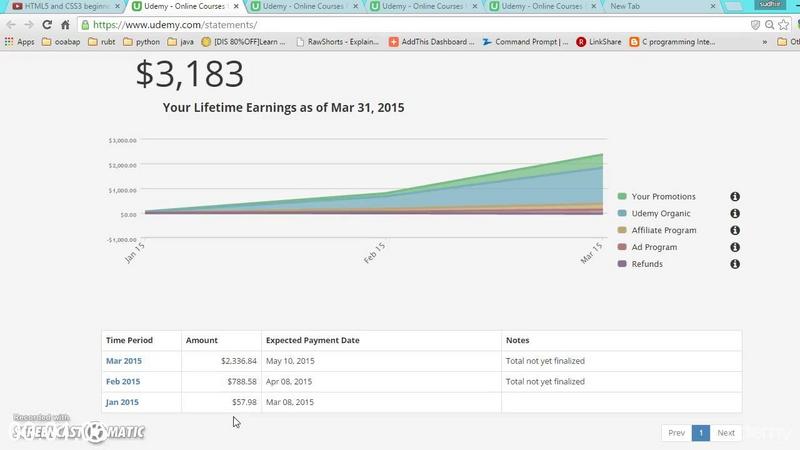Bookmark this page with the star icon

point(784,24)
